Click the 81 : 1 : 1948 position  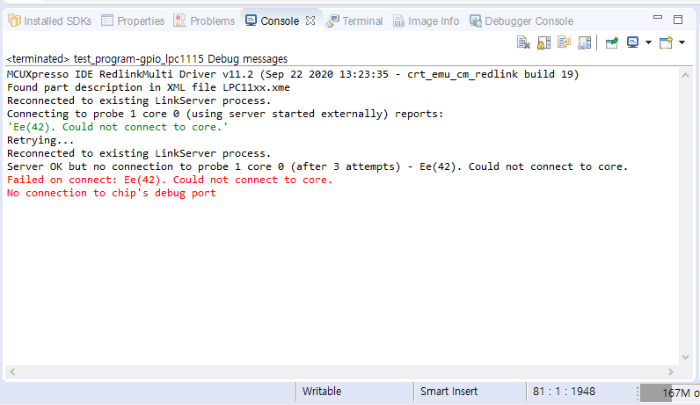[564, 392]
